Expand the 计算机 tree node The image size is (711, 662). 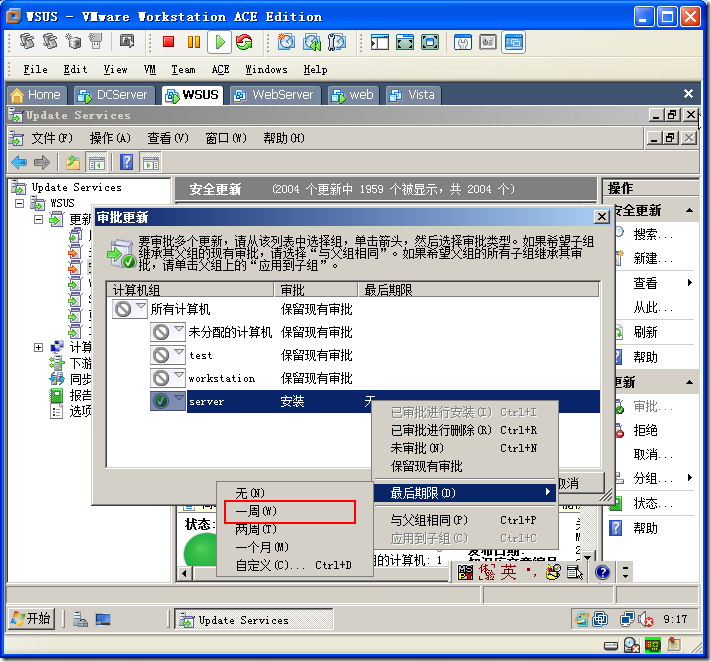(39, 347)
